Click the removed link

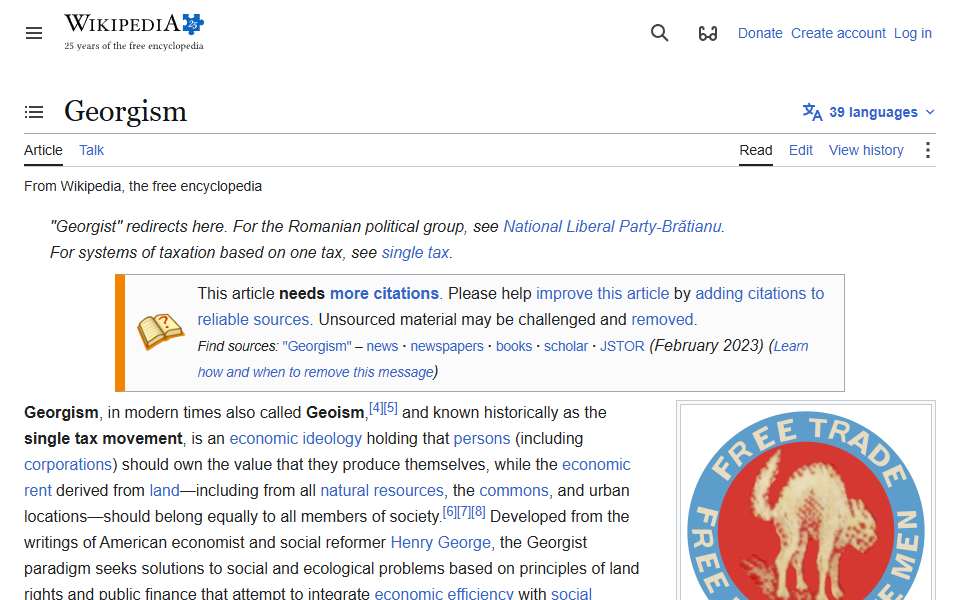click(662, 320)
